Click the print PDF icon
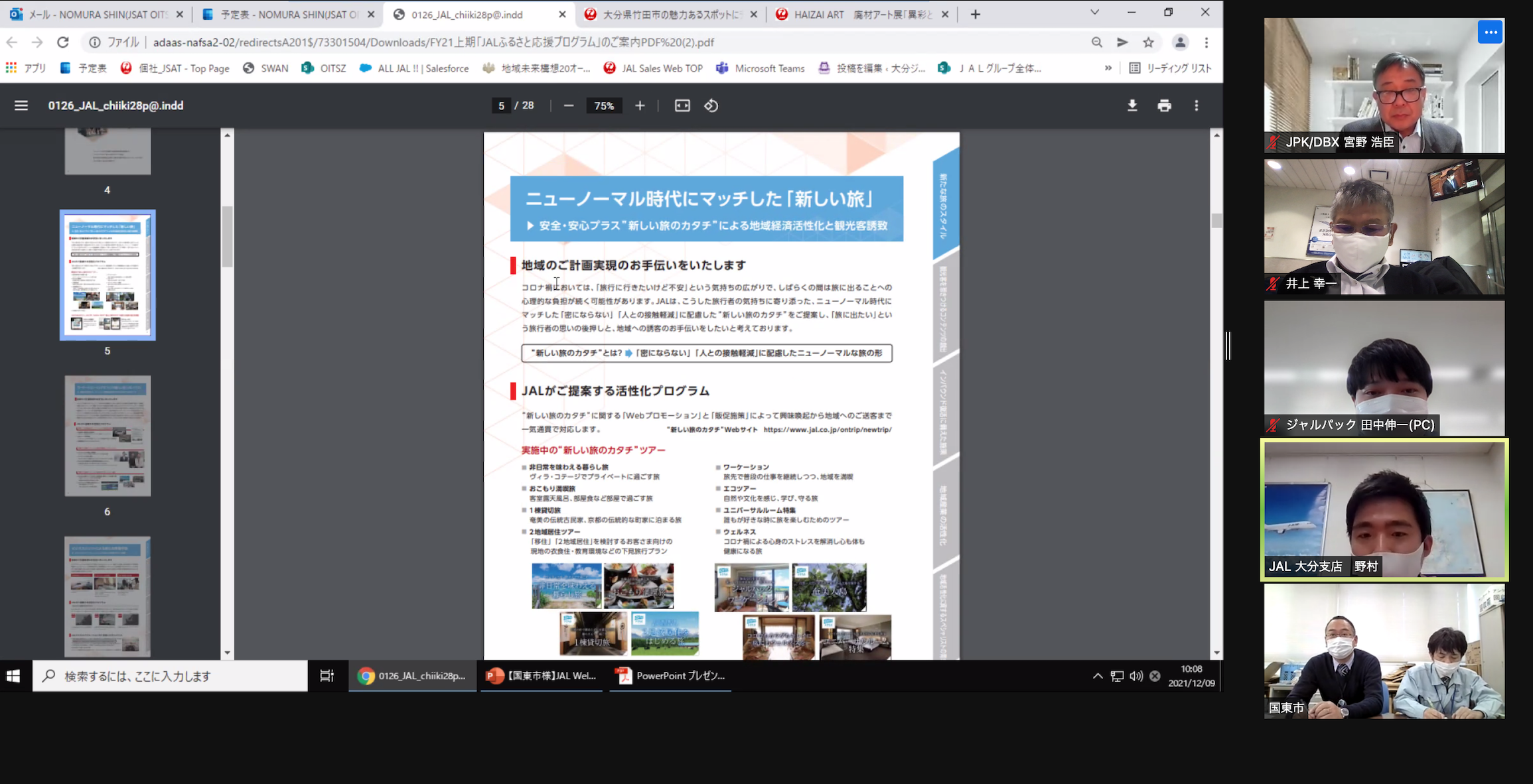1533x784 pixels. point(1164,105)
